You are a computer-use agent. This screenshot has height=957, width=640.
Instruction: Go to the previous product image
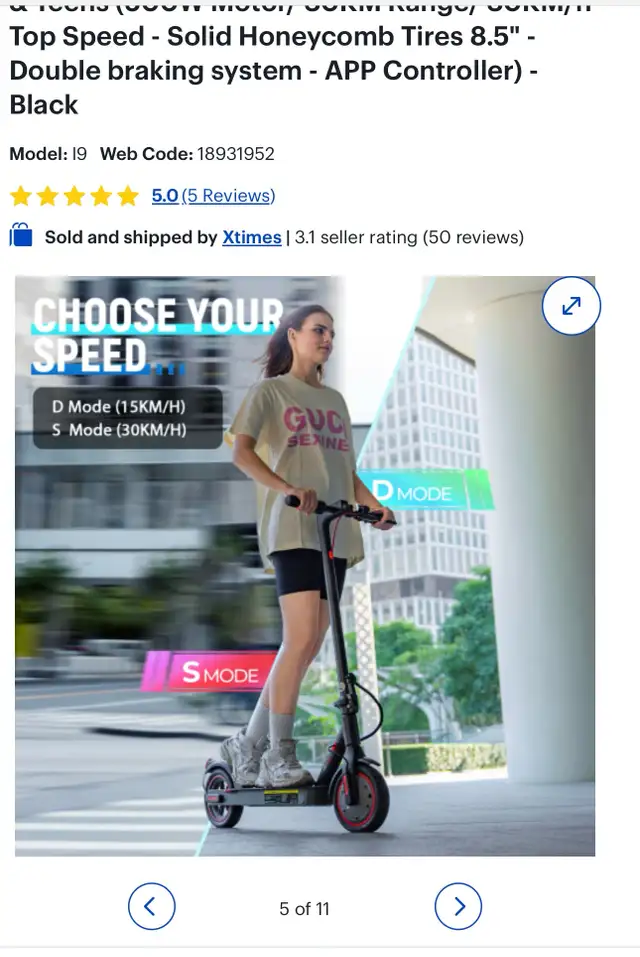[x=151, y=906]
